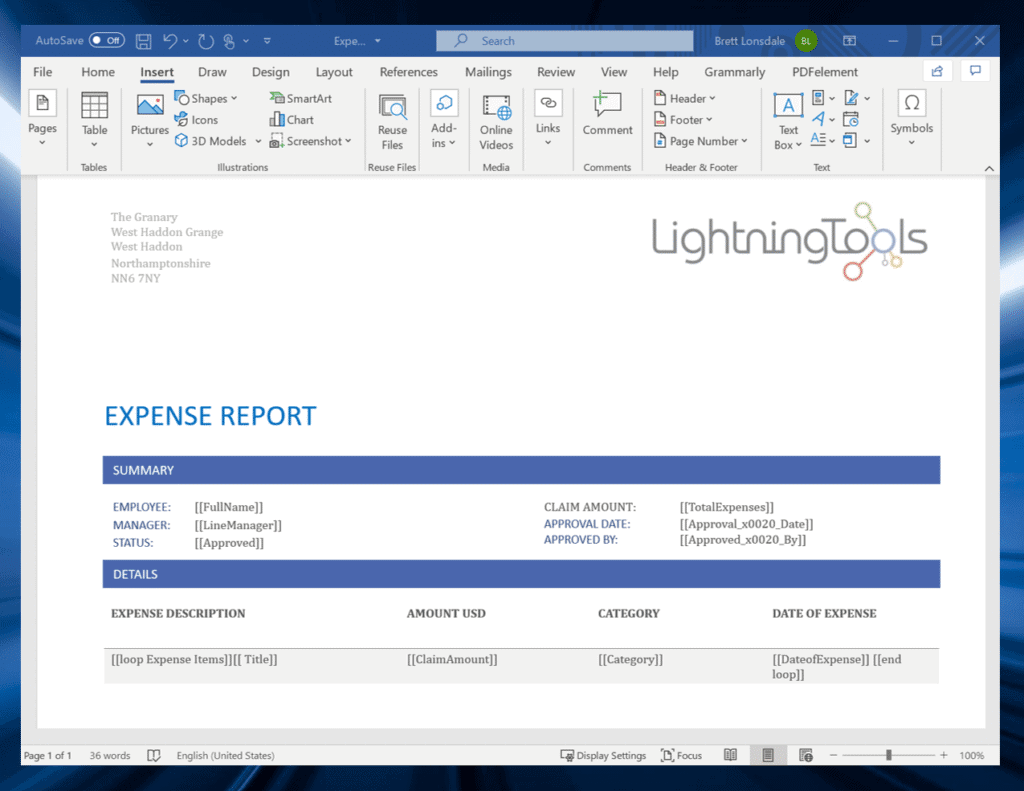Click the Search box in title bar

[x=564, y=41]
